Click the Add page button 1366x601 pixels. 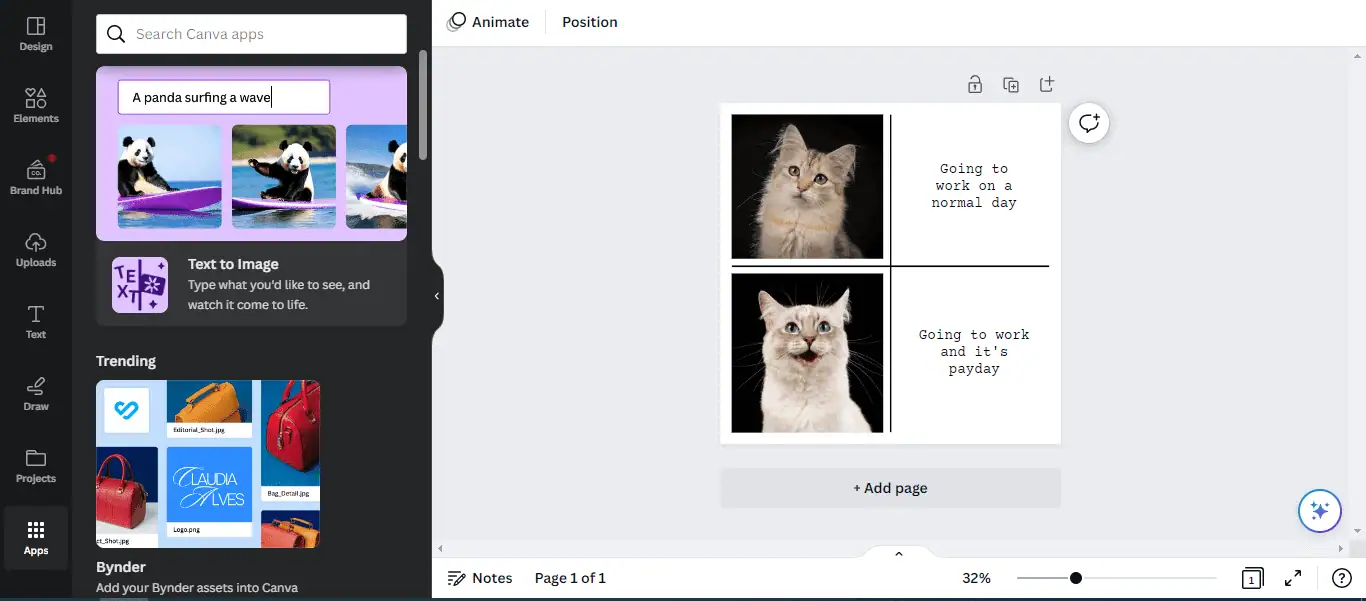(x=890, y=488)
